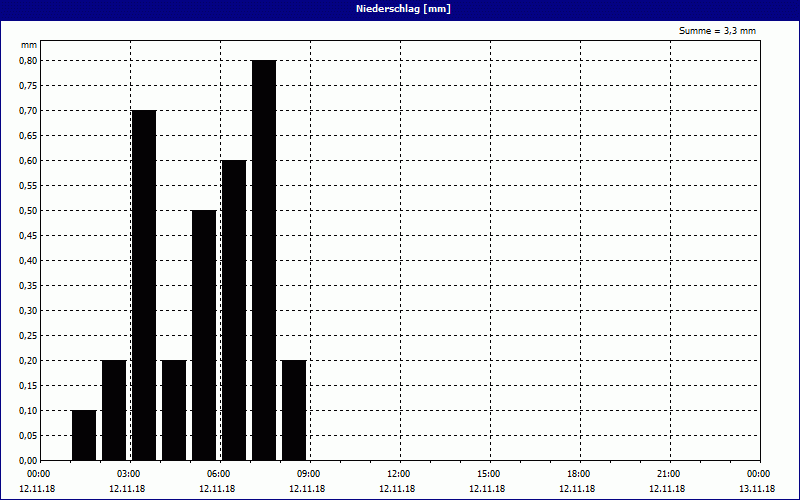Click the 0,20 mm bar just before 03:00
This screenshot has width=800, height=500.
[114, 410]
